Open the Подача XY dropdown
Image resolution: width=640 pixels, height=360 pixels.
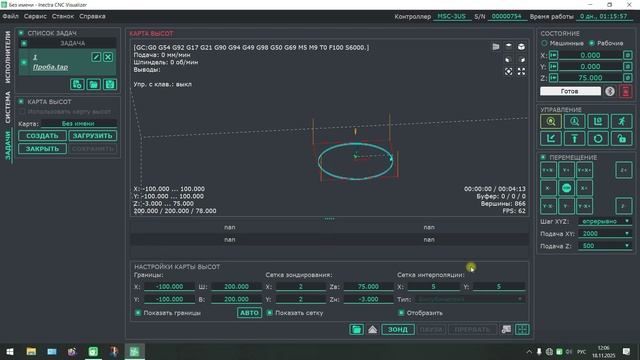(605, 233)
